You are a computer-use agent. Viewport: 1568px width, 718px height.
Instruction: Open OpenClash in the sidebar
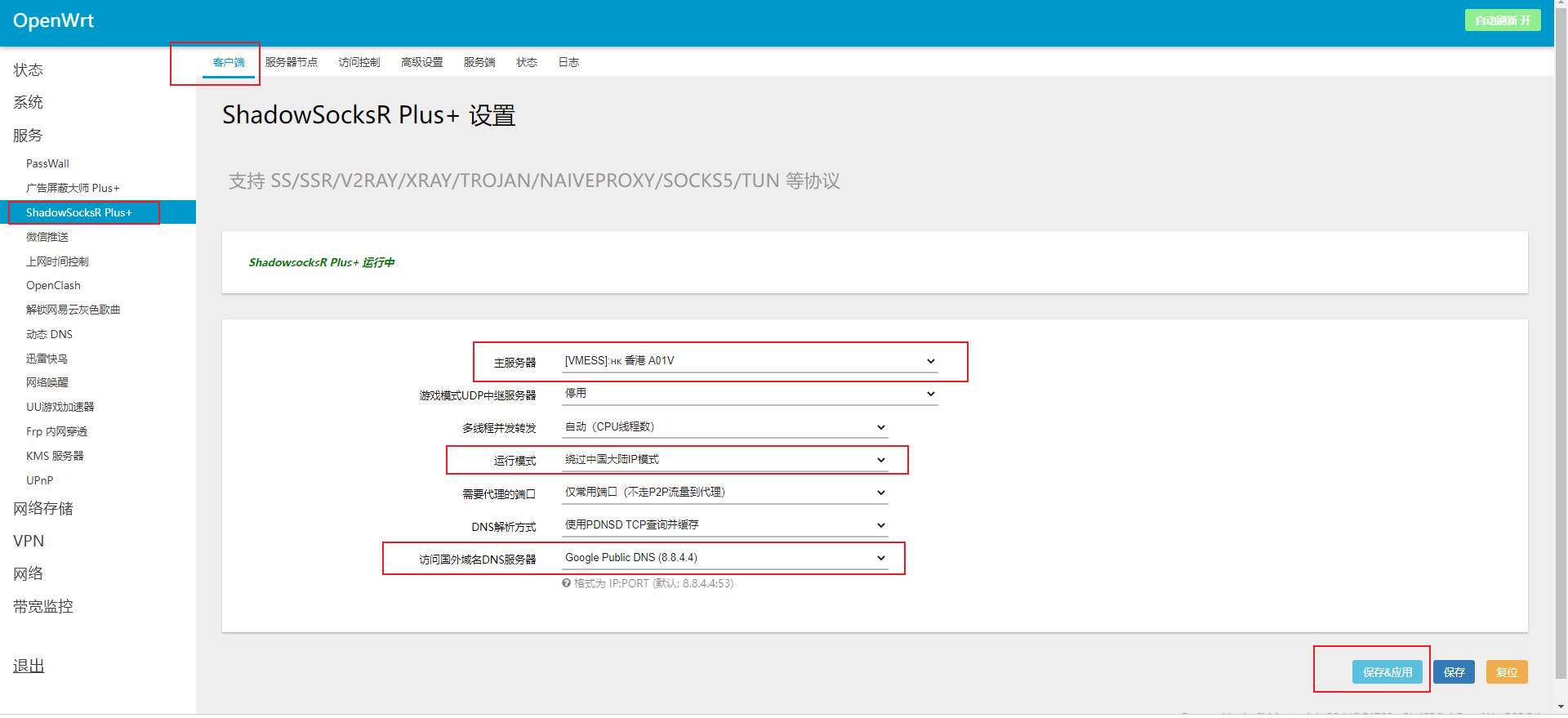point(53,286)
